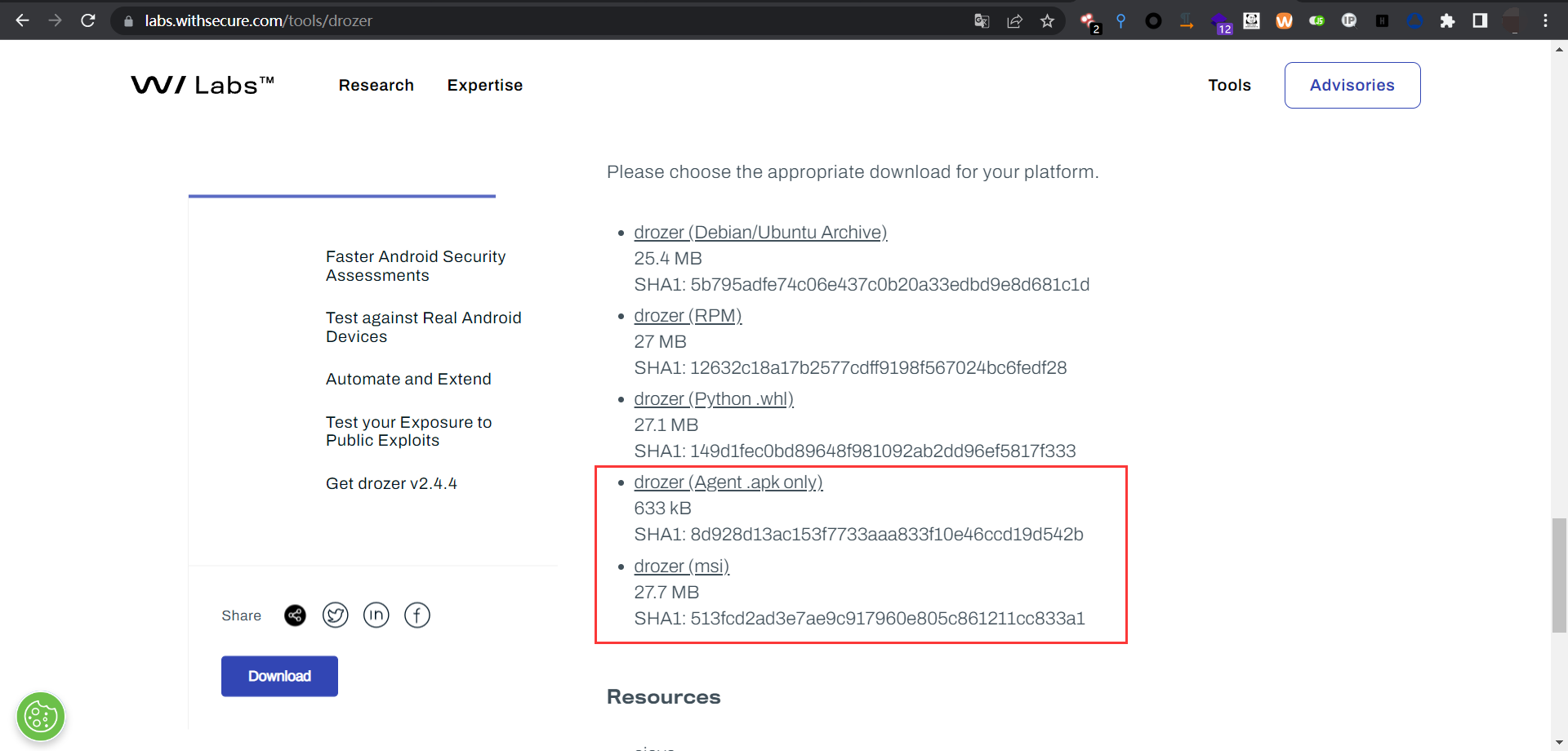Click the 633 kB size text
This screenshot has height=751, width=1568.
pyautogui.click(x=662, y=509)
